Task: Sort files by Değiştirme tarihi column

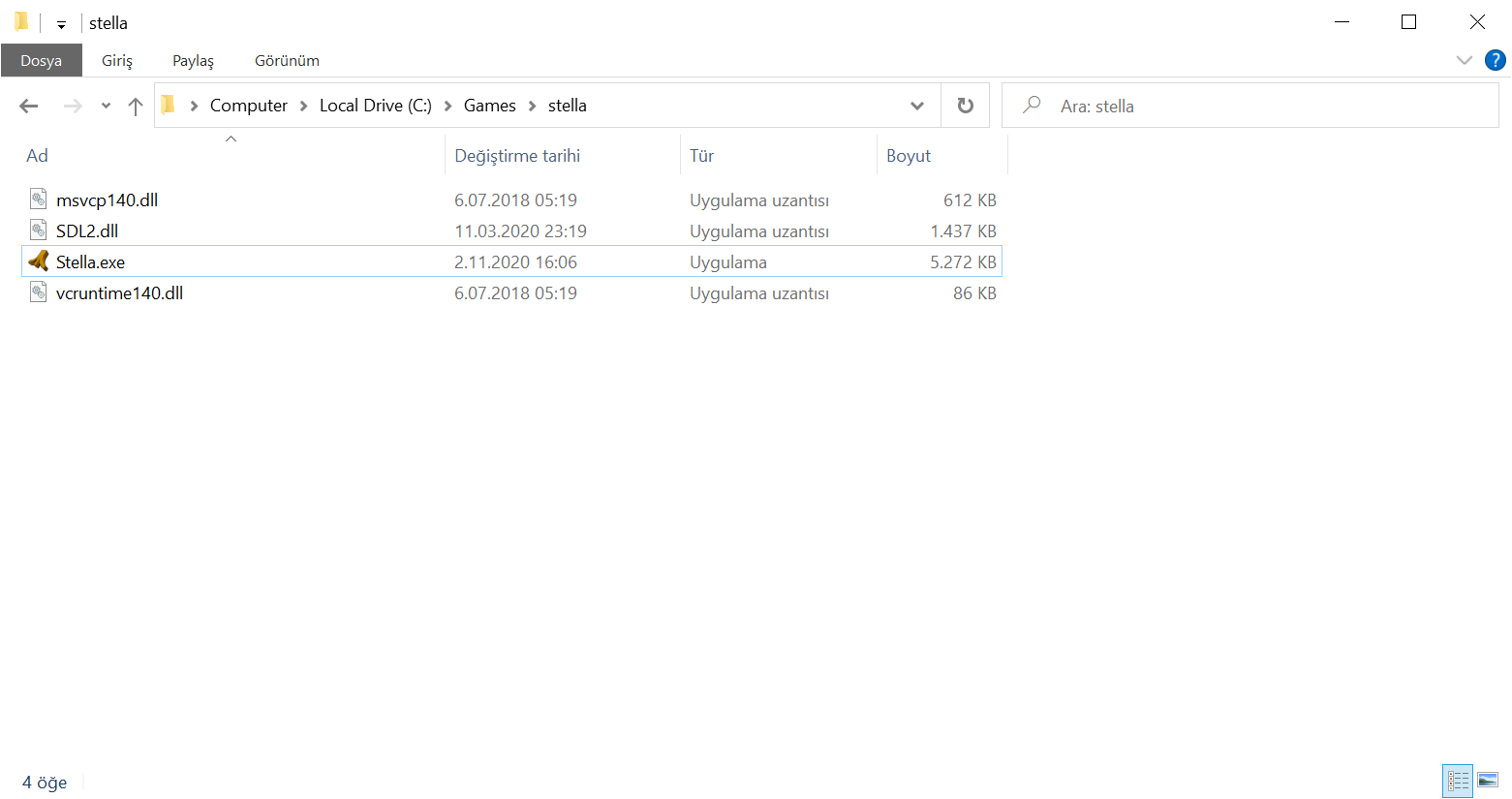Action: (517, 156)
